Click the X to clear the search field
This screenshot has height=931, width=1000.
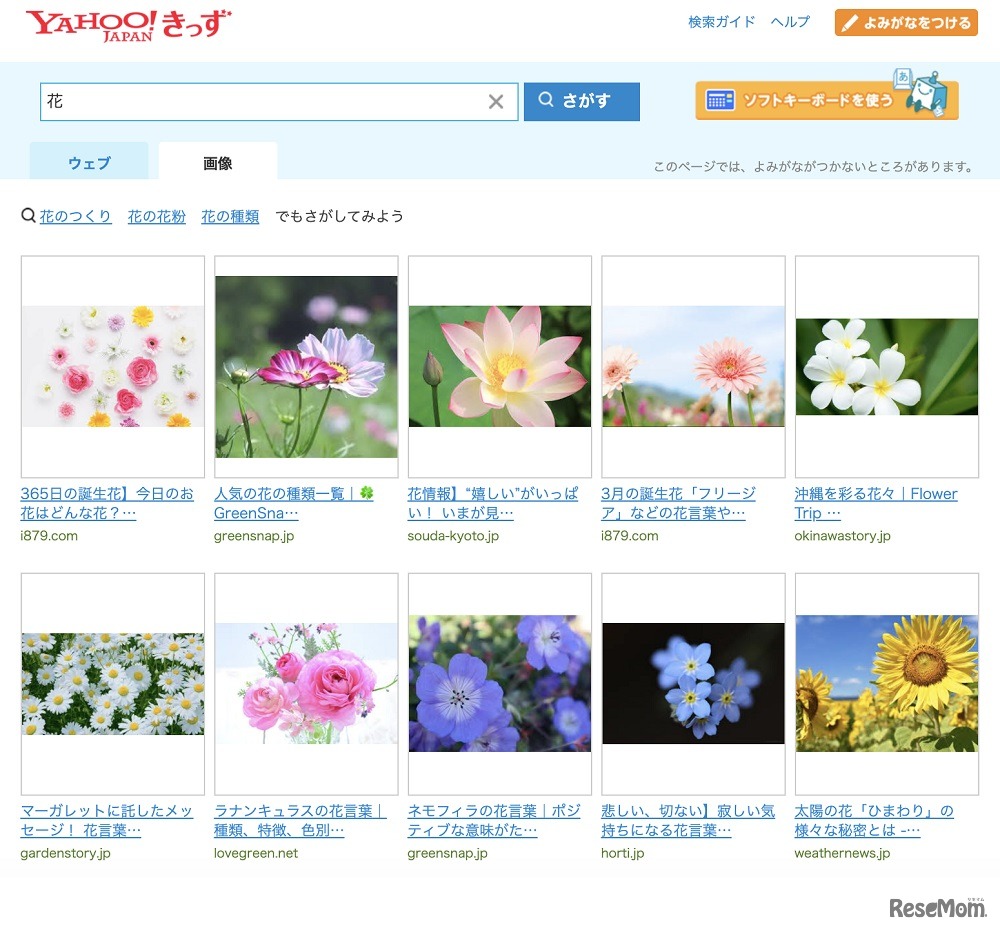[x=496, y=100]
